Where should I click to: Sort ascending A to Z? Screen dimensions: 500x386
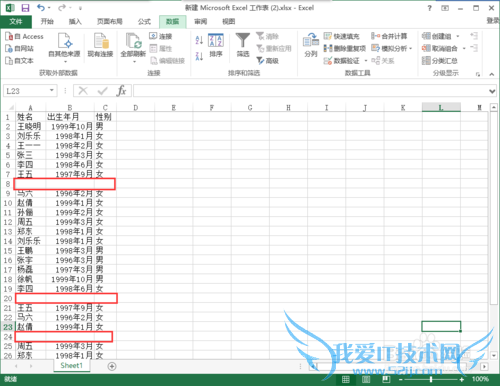click(199, 40)
